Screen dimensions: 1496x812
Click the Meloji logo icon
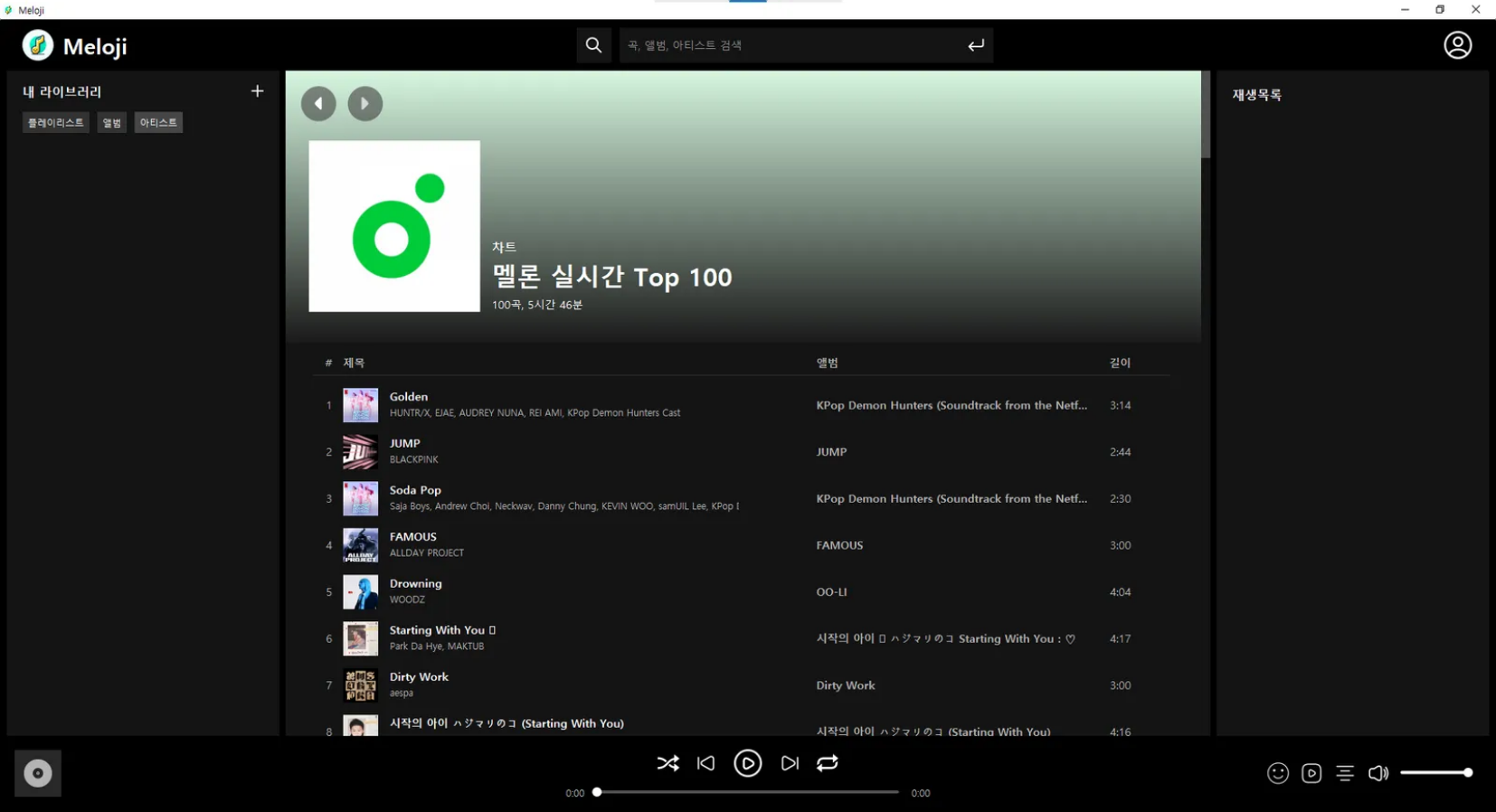tap(38, 45)
